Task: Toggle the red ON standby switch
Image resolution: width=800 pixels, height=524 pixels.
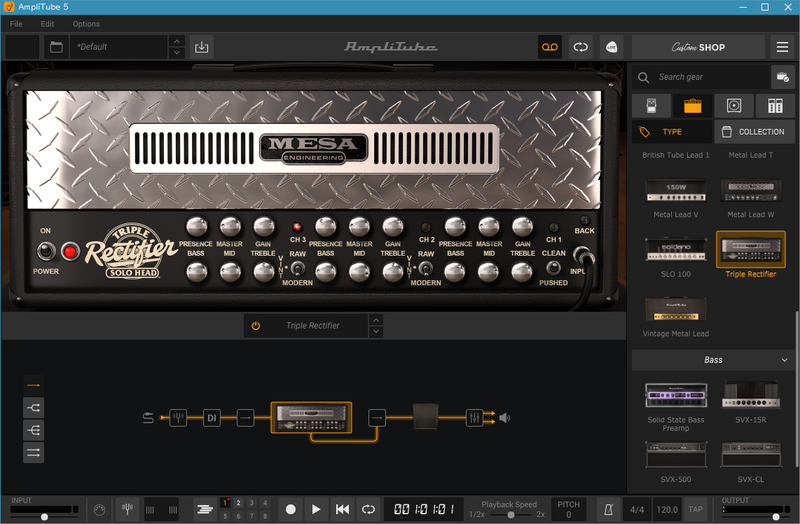Action: click(x=70, y=251)
